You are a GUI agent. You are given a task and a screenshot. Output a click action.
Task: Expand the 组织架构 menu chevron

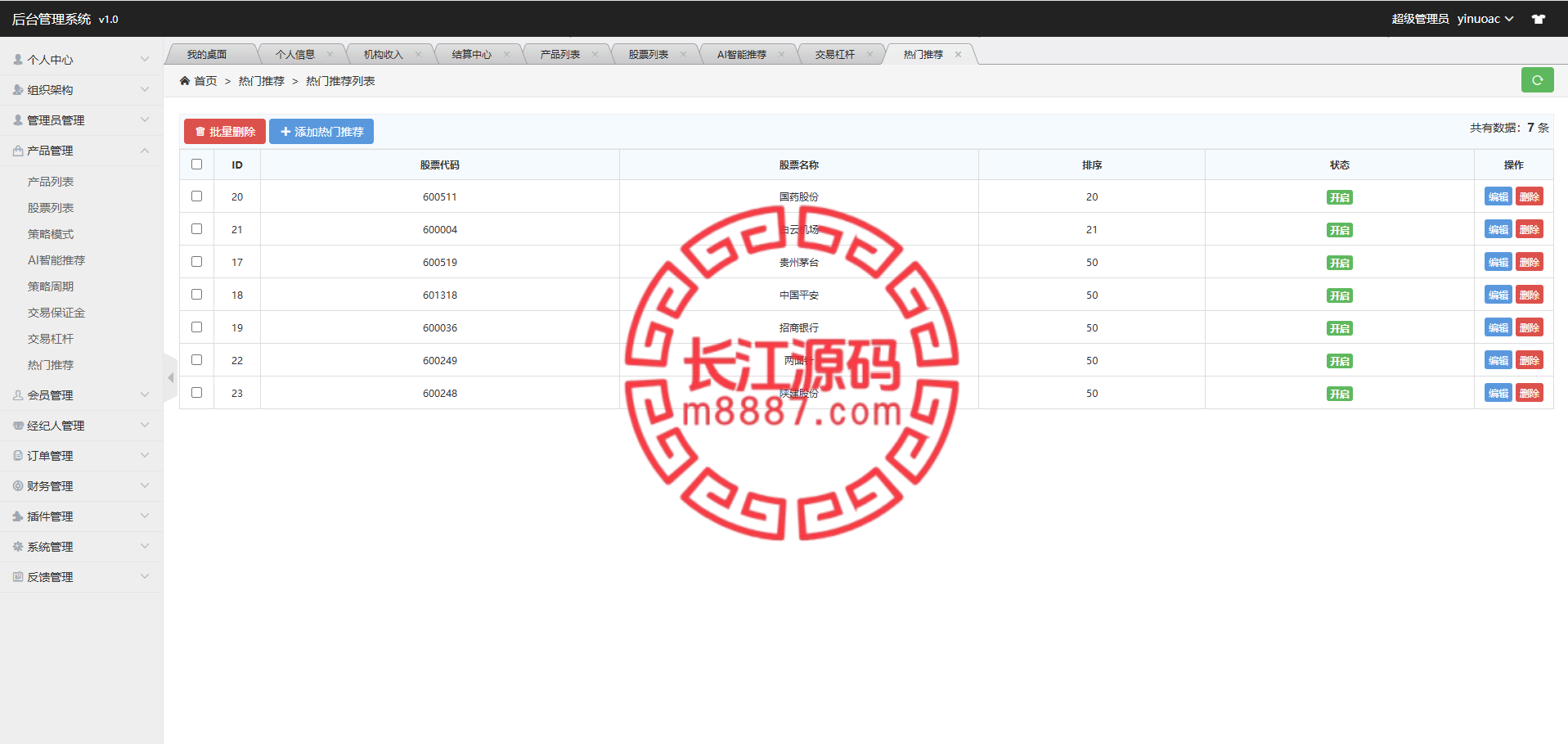145,89
